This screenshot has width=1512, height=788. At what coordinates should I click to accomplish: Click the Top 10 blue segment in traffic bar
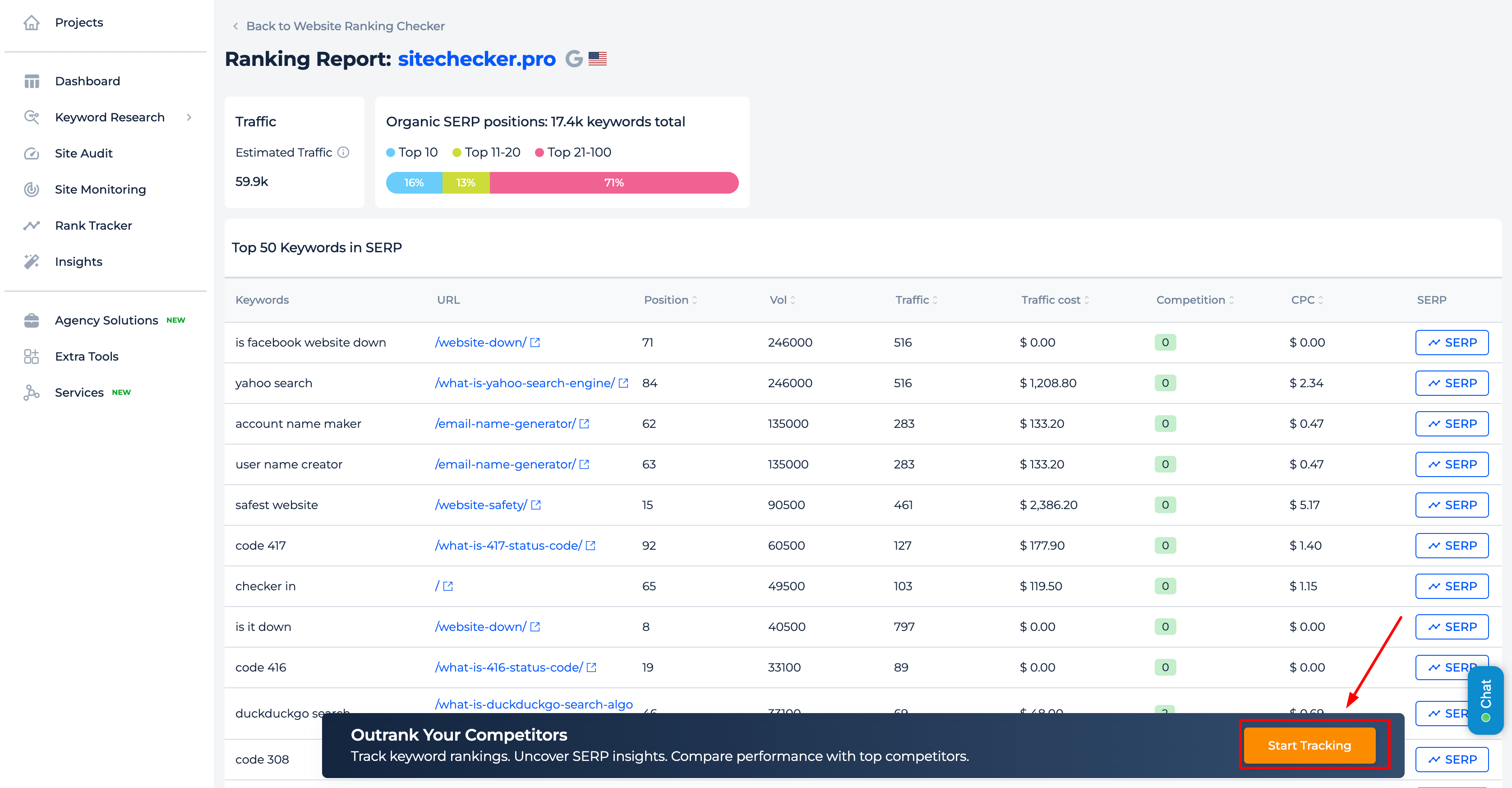(x=413, y=182)
